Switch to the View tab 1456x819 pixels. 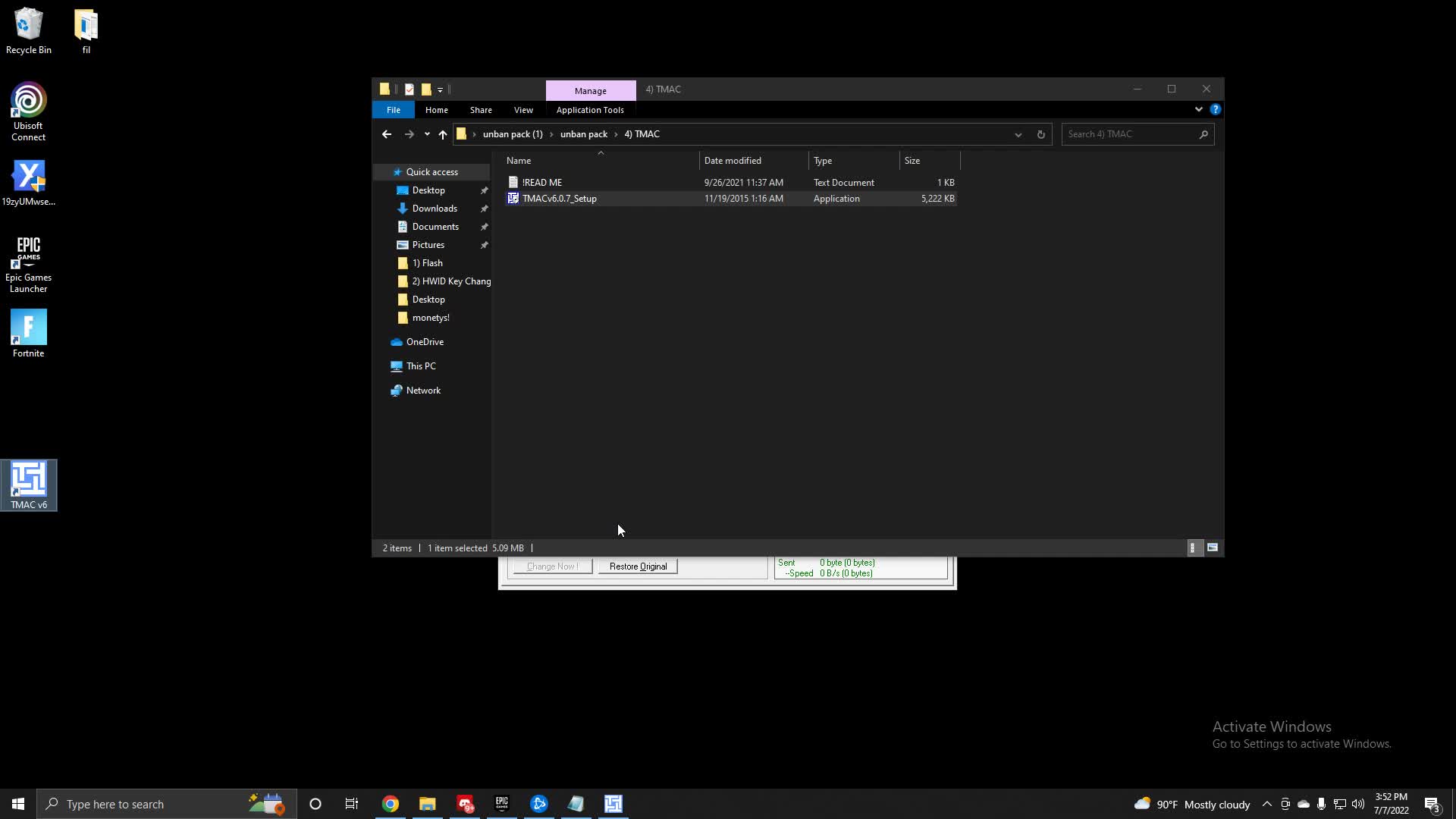tap(523, 109)
